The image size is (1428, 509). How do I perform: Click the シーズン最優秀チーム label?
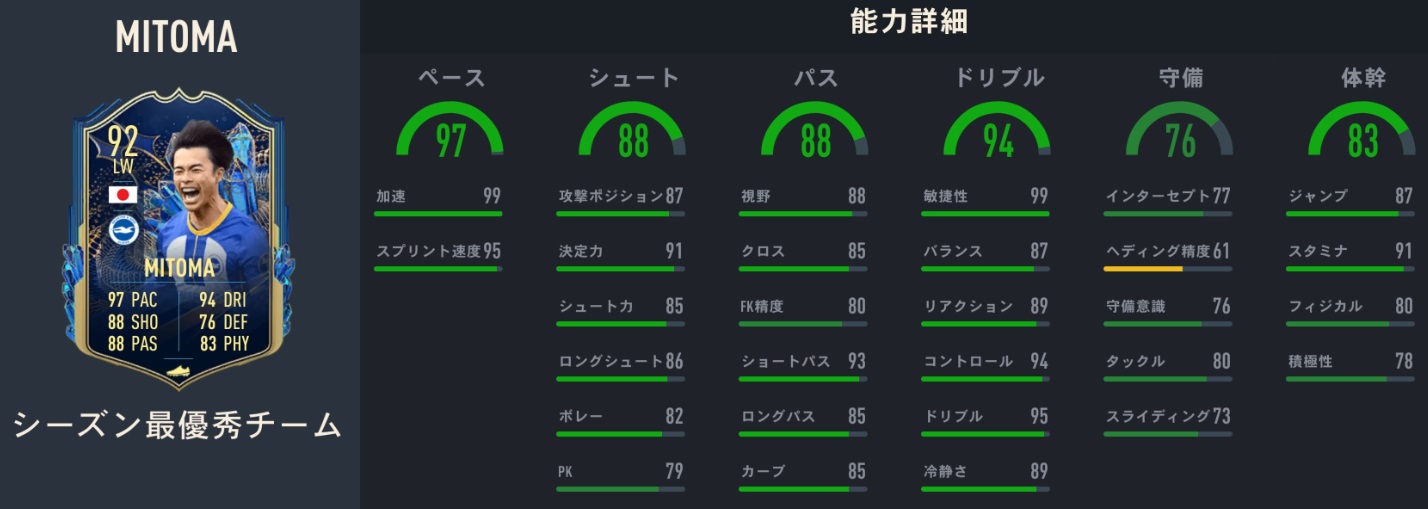[177, 426]
